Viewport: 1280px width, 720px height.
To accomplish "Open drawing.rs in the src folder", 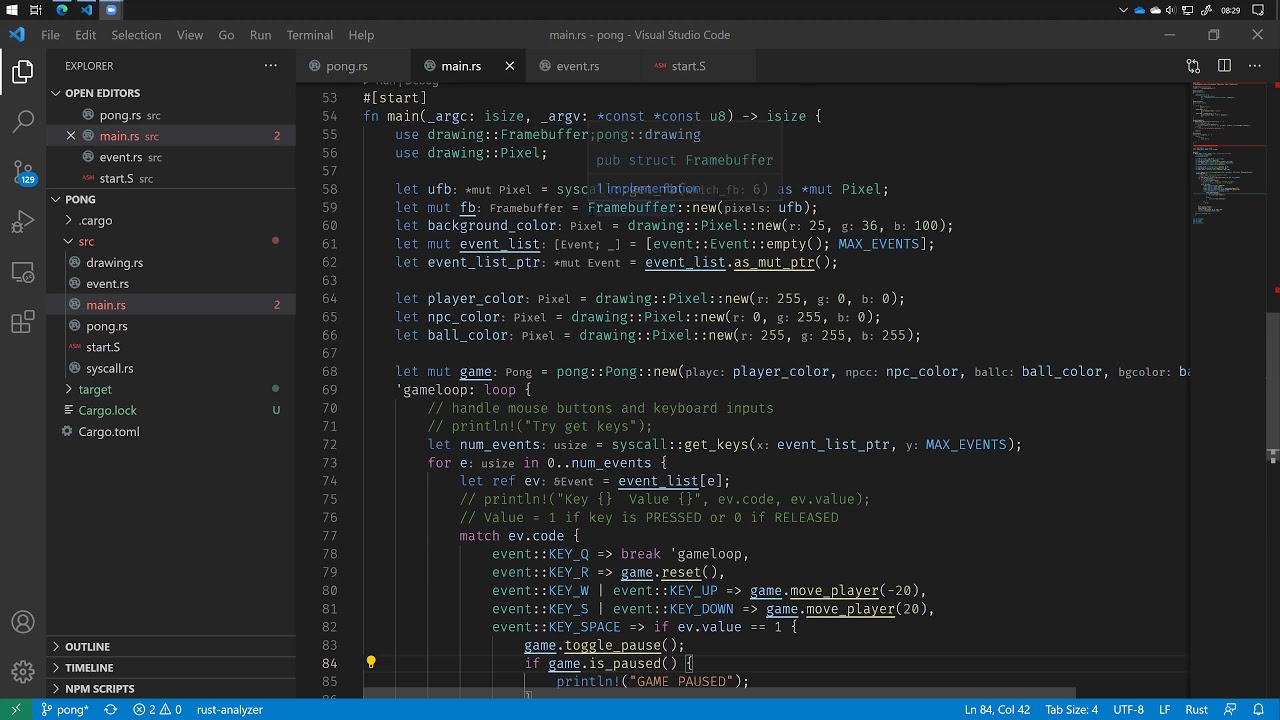I will pyautogui.click(x=171, y=263).
